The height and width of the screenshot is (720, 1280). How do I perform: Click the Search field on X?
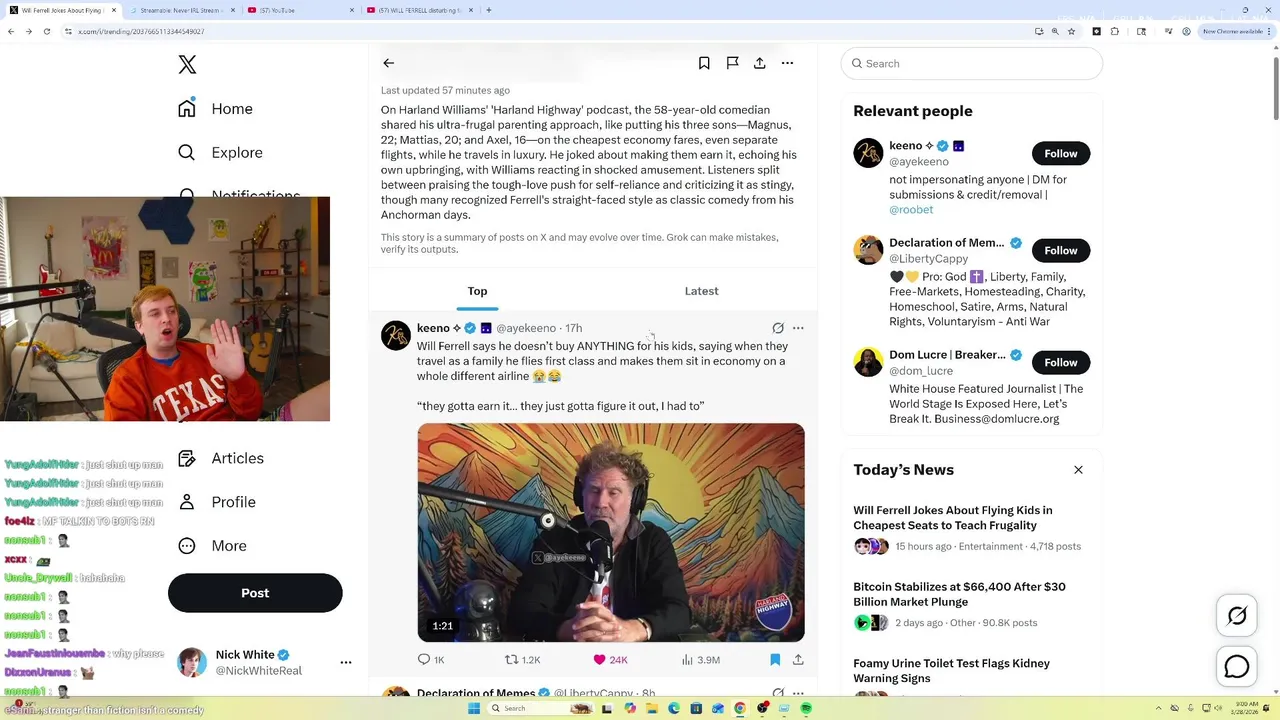coord(972,63)
